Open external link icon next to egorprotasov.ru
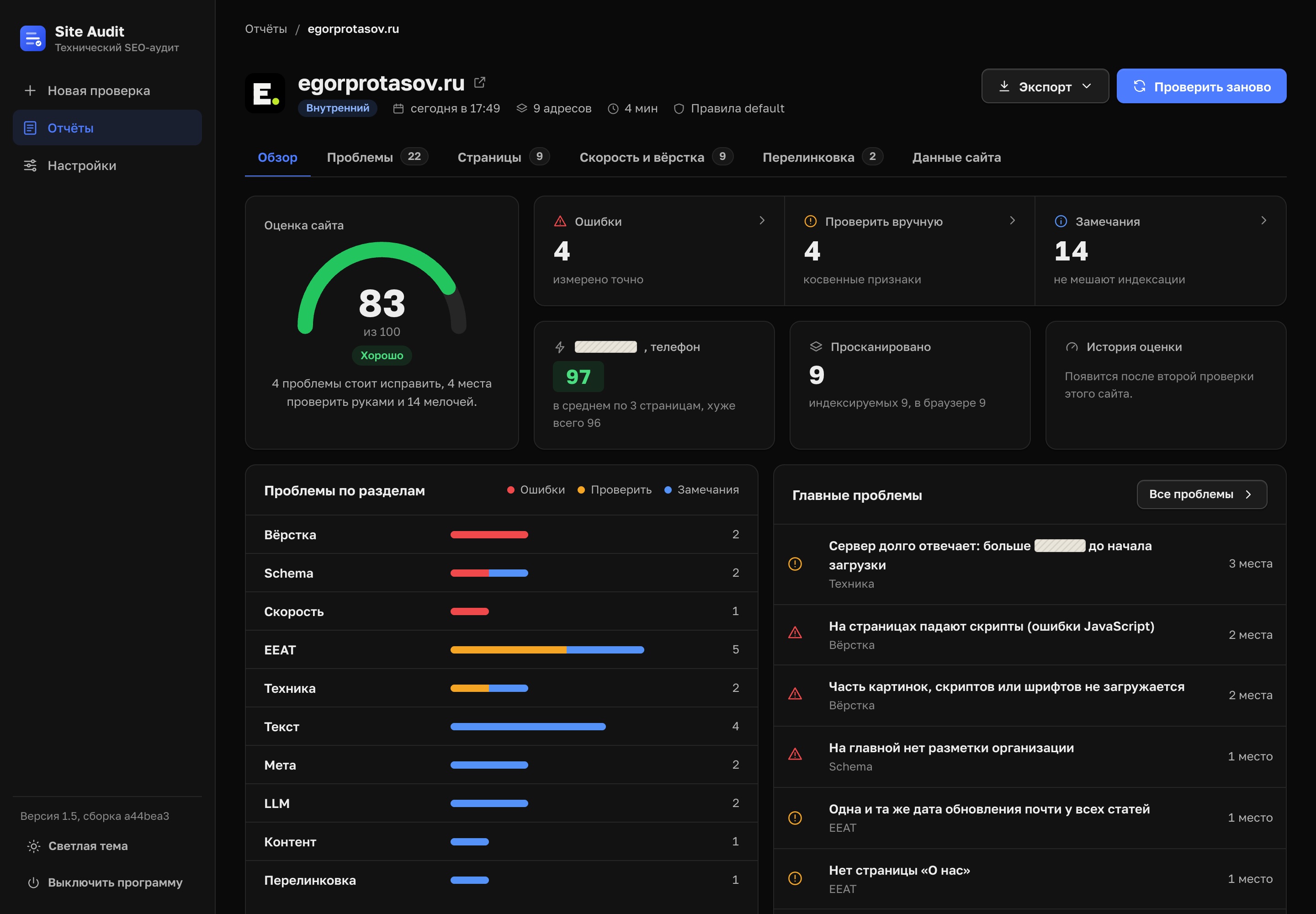1316x914 pixels. pyautogui.click(x=480, y=83)
